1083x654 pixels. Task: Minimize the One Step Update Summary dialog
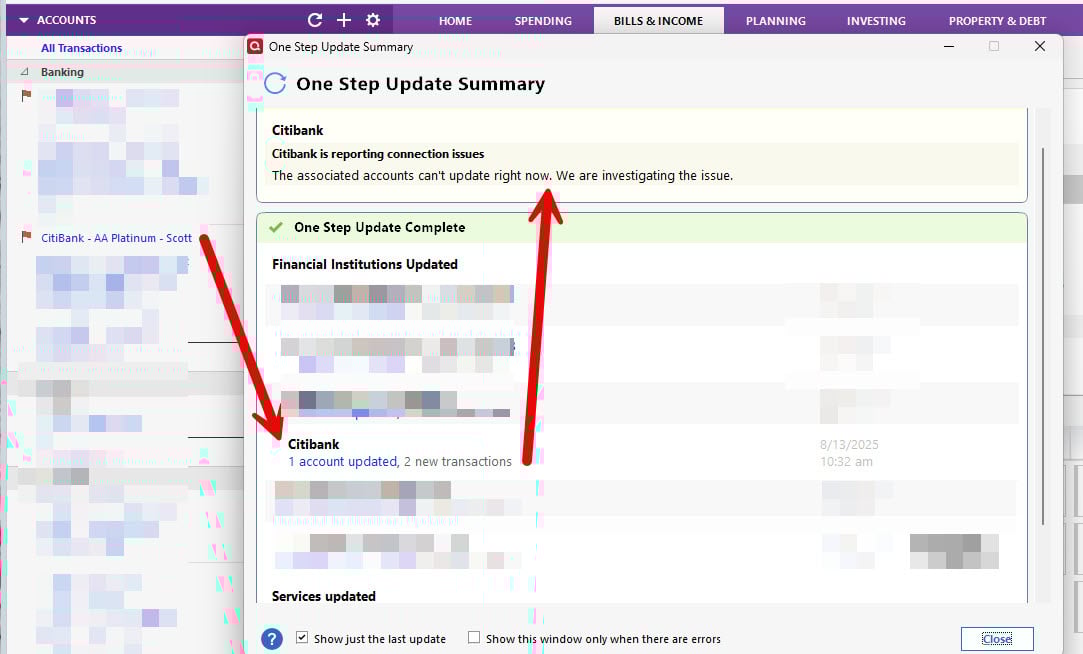coord(949,46)
